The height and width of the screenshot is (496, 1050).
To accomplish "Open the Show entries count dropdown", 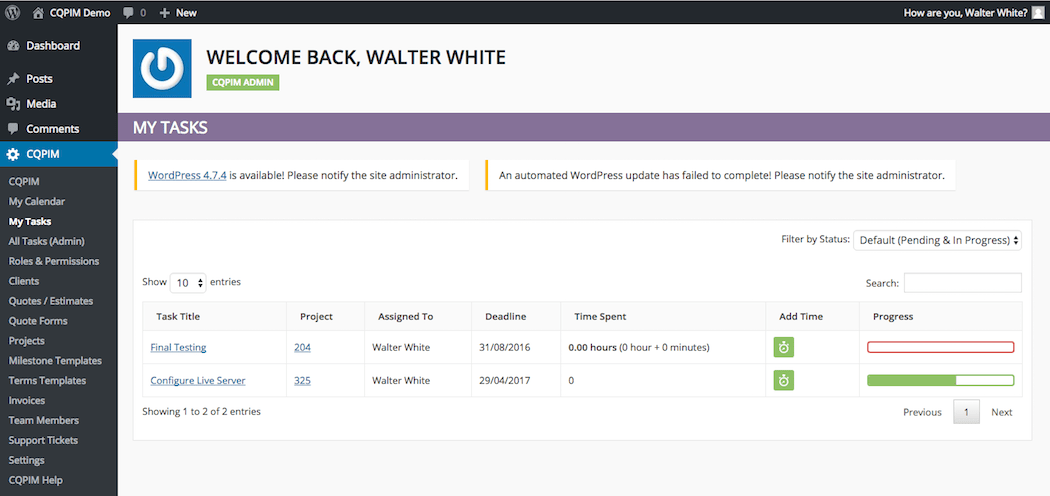I will [x=188, y=283].
